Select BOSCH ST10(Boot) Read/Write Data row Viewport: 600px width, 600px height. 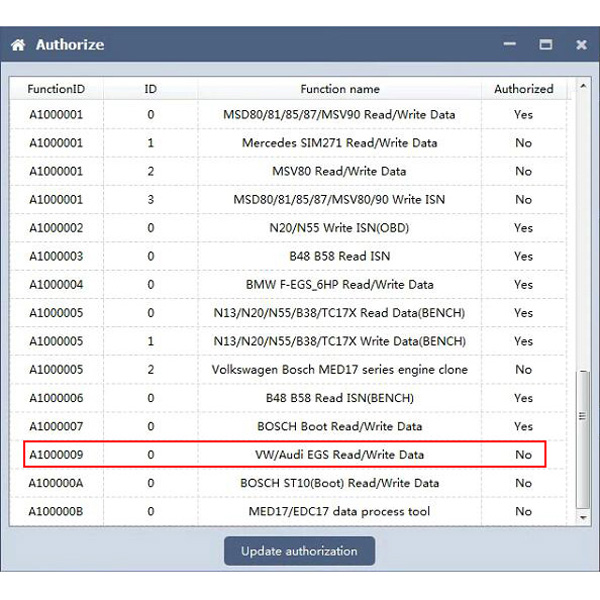(x=288, y=483)
